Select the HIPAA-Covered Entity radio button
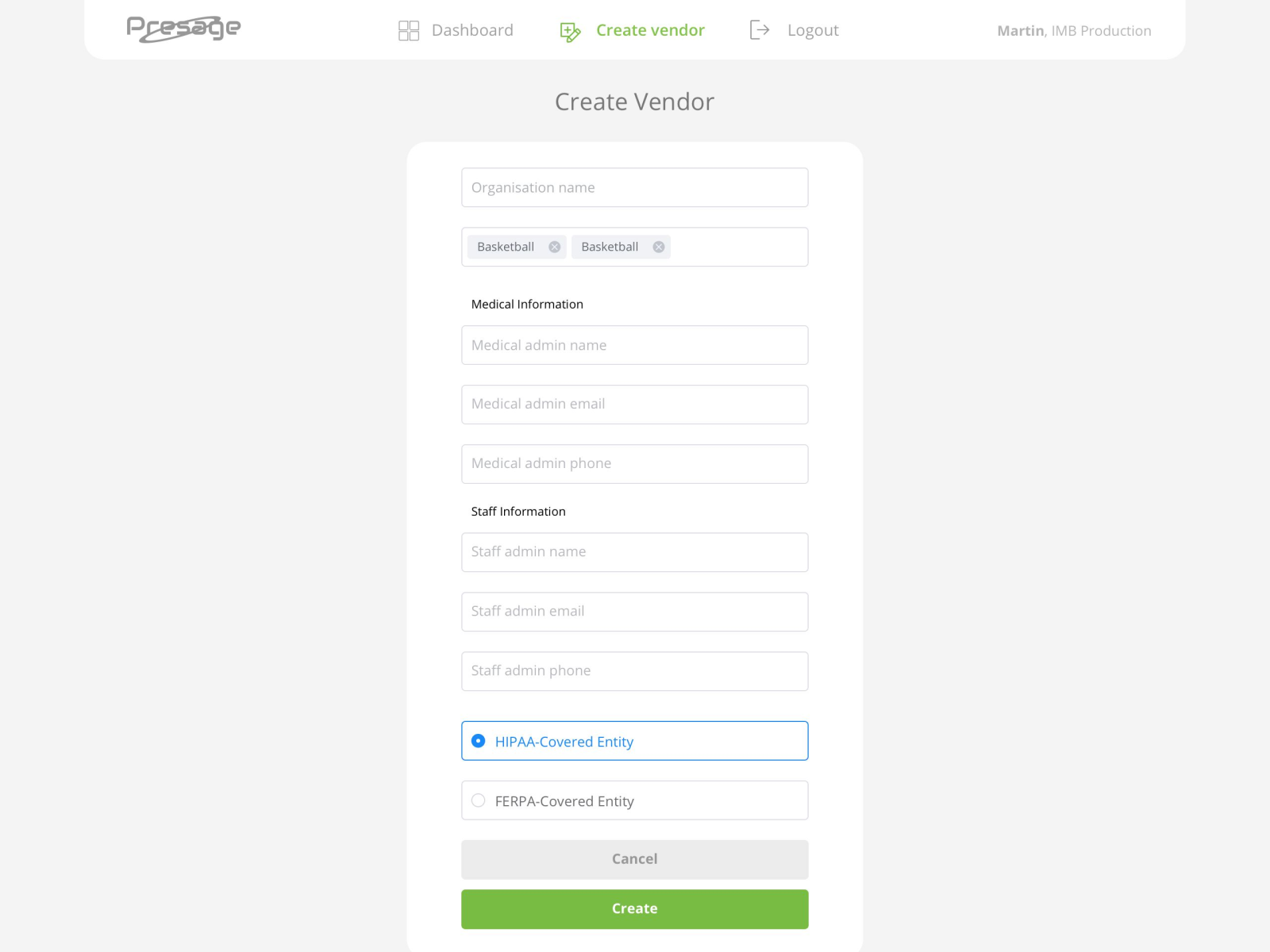The width and height of the screenshot is (1270, 952). coord(478,741)
